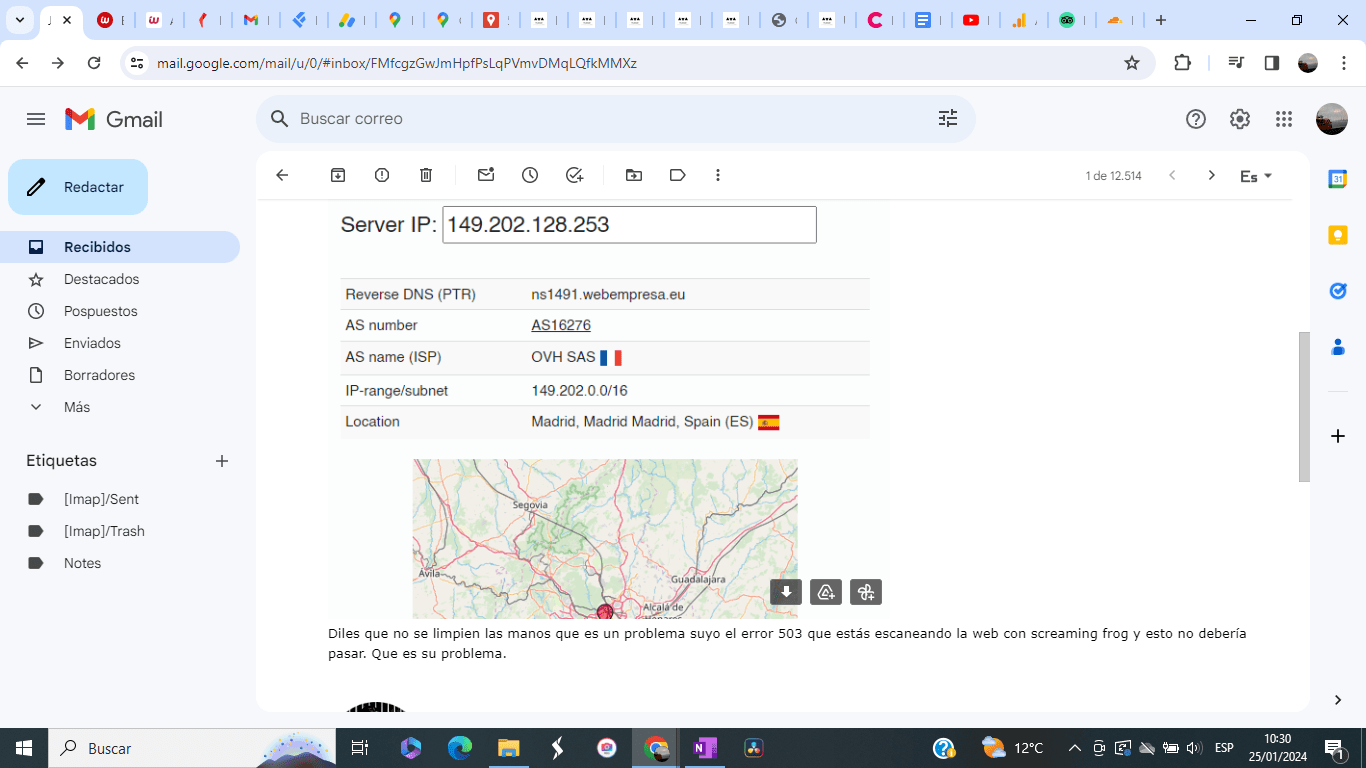Get add-ons with plus icon in side panel
Screen dimensions: 1366x768
pyautogui.click(x=1338, y=436)
